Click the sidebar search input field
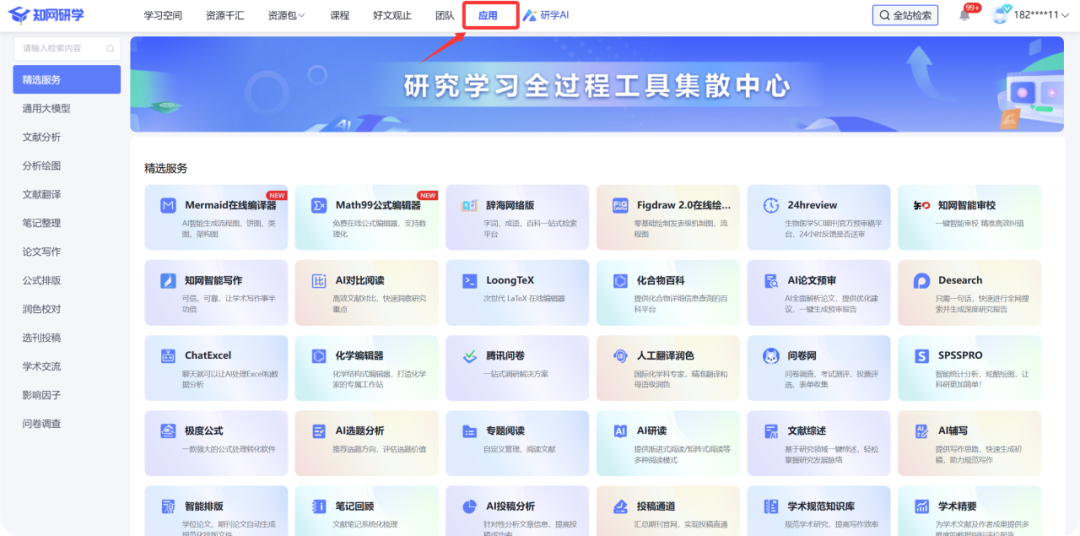 coord(67,48)
